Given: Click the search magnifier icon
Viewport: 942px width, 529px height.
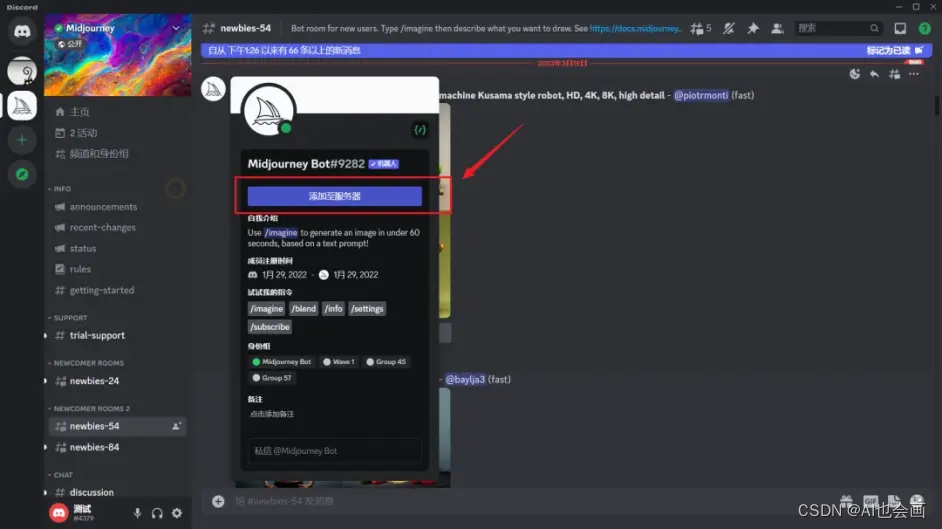Looking at the screenshot, I should tap(874, 28).
